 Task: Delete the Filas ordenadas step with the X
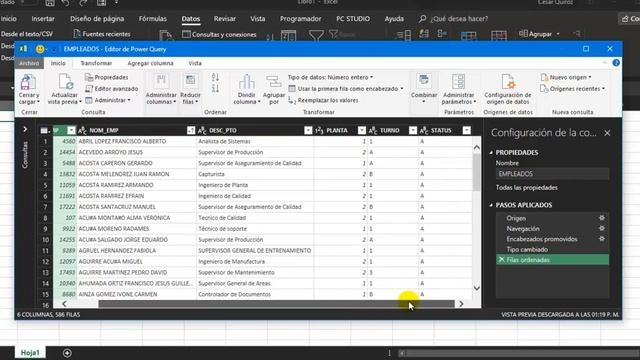502,260
